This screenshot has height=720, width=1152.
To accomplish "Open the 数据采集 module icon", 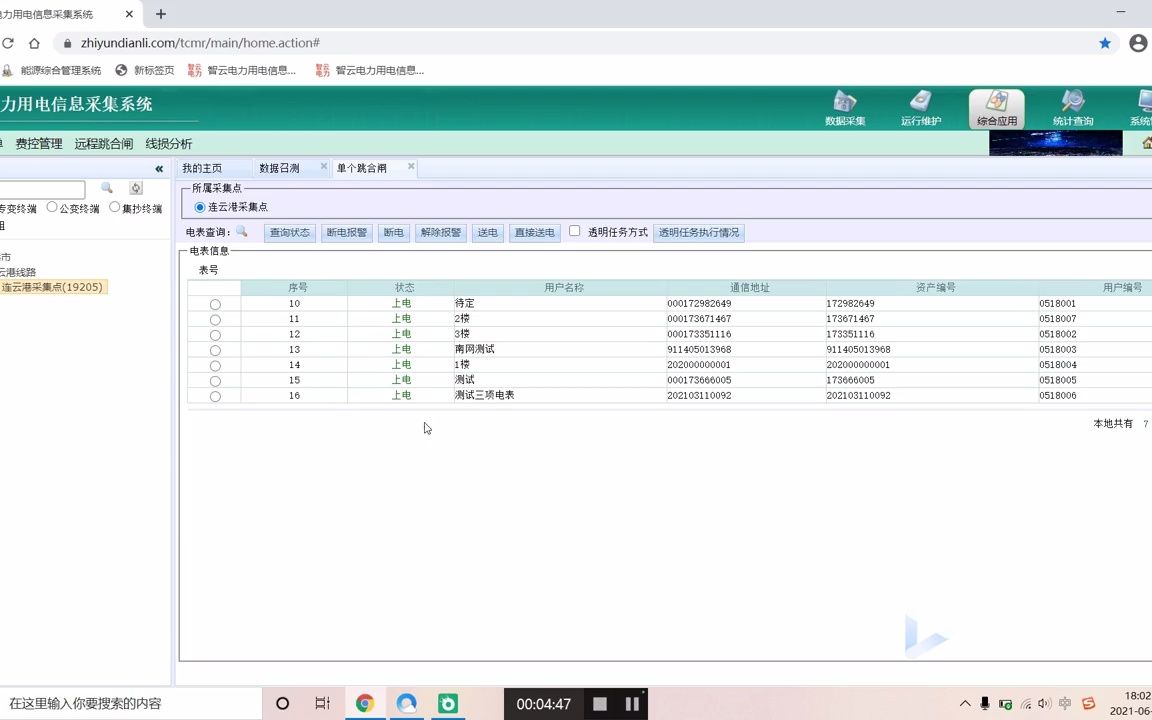I will 845,106.
